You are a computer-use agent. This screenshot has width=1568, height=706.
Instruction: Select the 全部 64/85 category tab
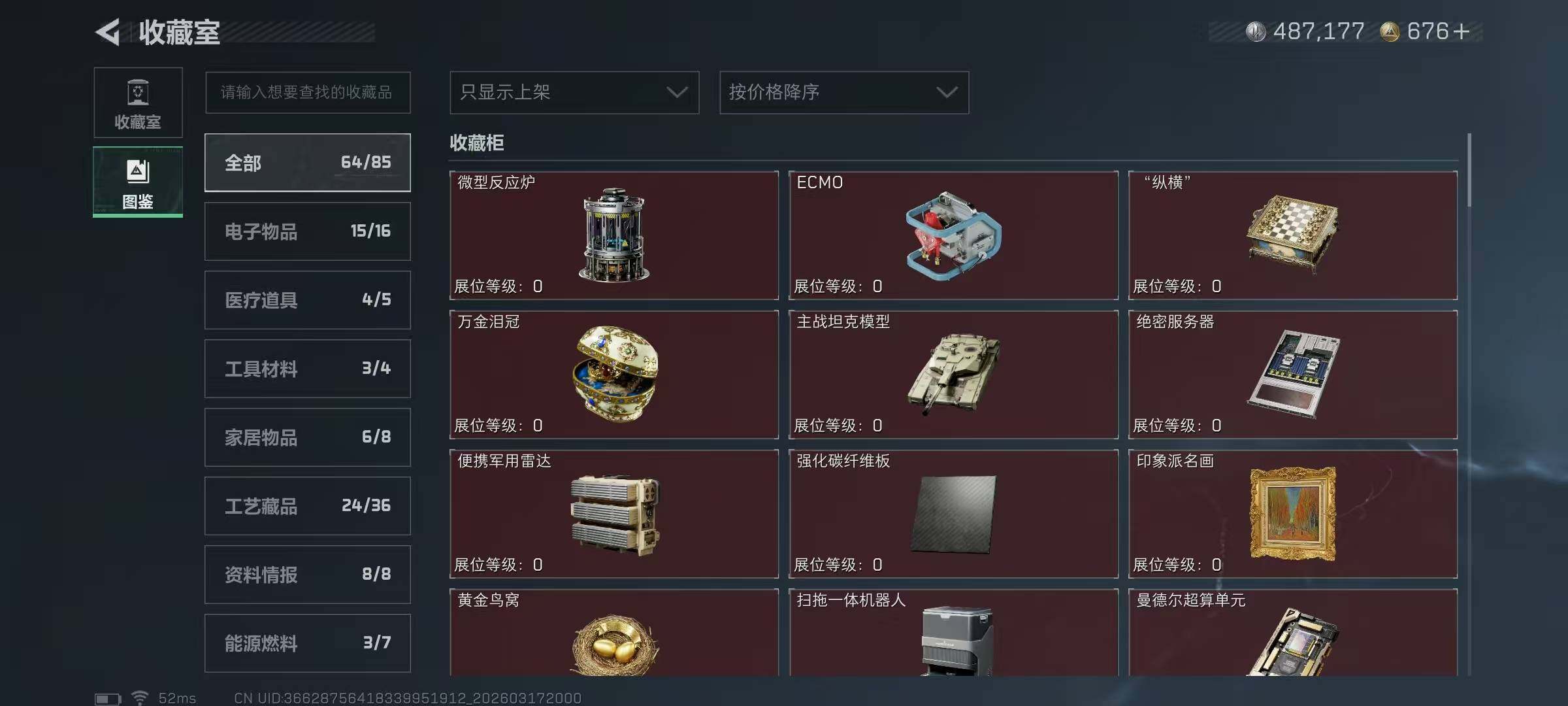[x=308, y=163]
